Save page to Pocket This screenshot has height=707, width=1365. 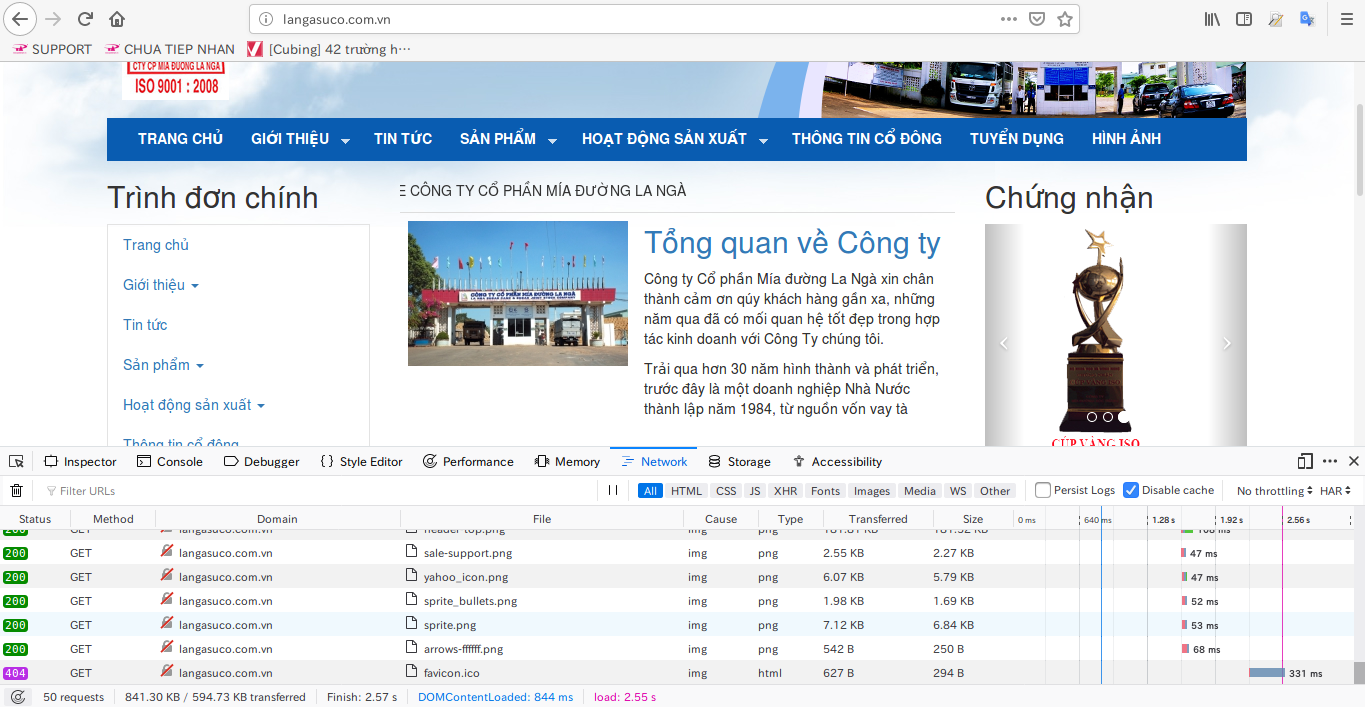click(1037, 18)
